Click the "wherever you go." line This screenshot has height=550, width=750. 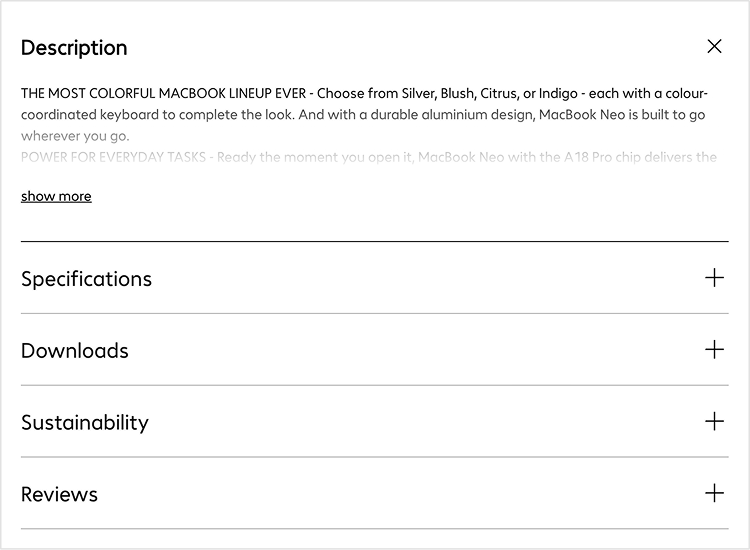(75, 136)
